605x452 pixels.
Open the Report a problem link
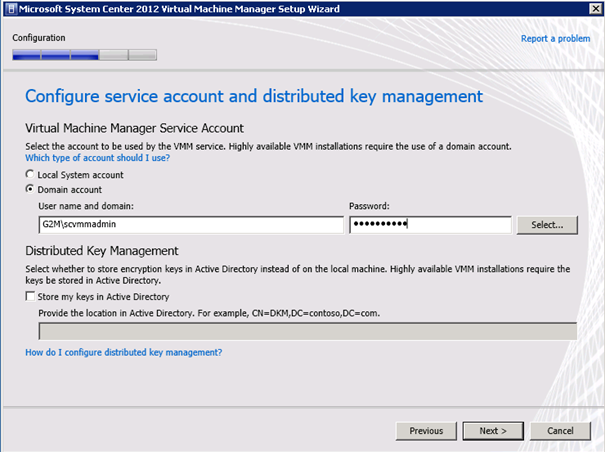[x=555, y=39]
